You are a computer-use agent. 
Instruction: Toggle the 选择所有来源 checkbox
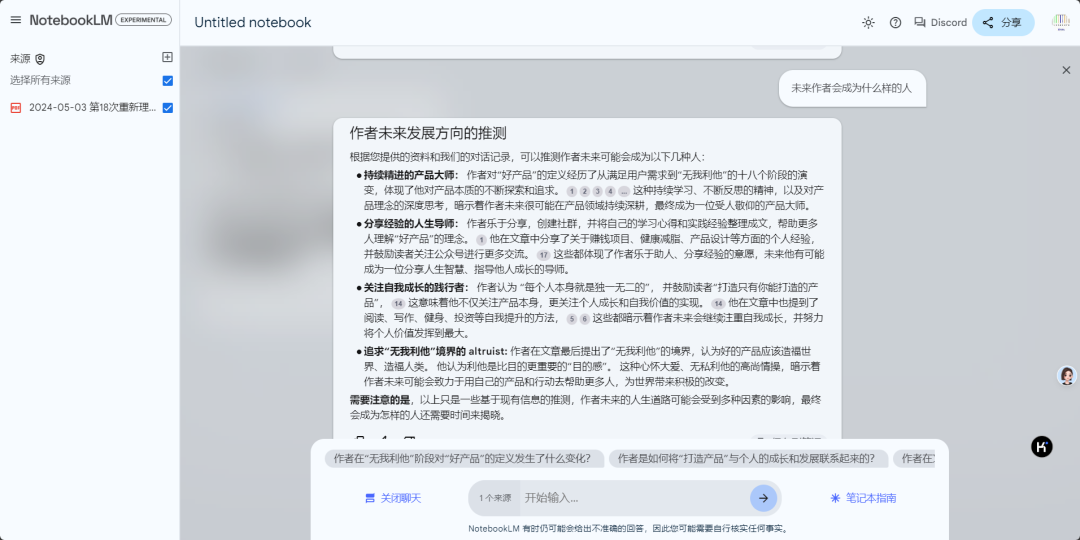pos(167,81)
